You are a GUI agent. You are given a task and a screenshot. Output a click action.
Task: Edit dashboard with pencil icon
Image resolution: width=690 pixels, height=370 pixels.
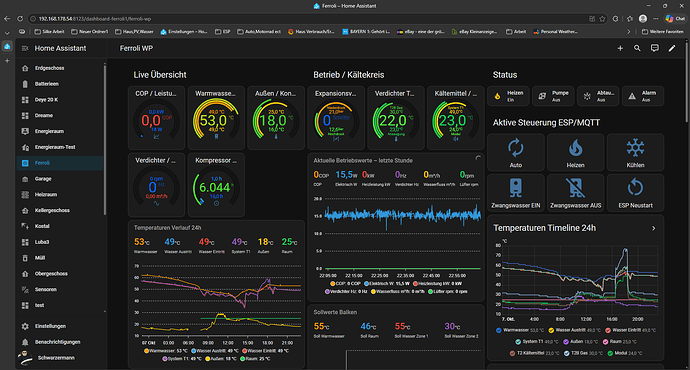coord(672,48)
